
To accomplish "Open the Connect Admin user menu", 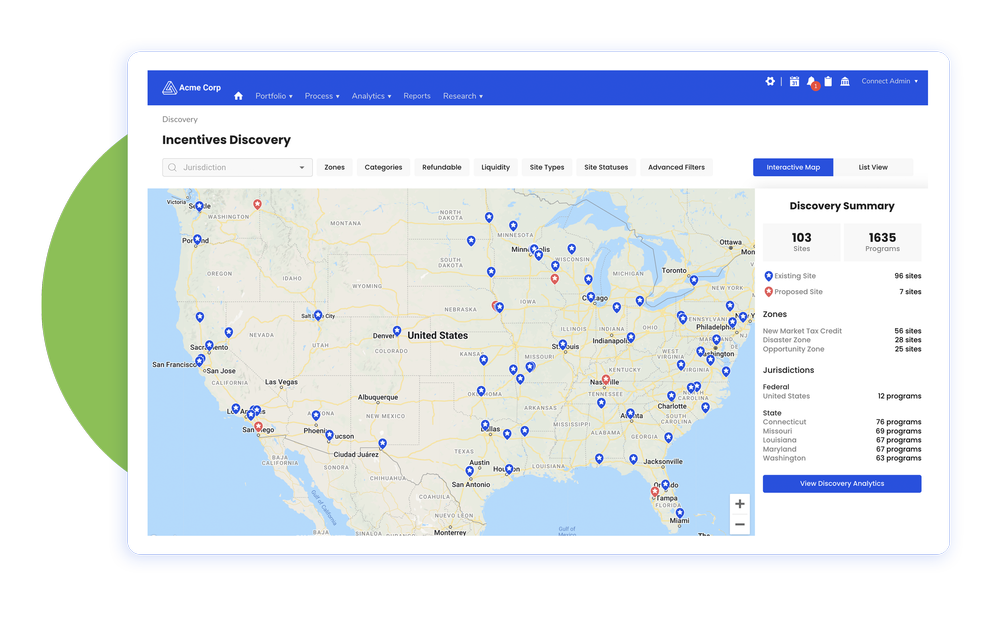I will (889, 82).
